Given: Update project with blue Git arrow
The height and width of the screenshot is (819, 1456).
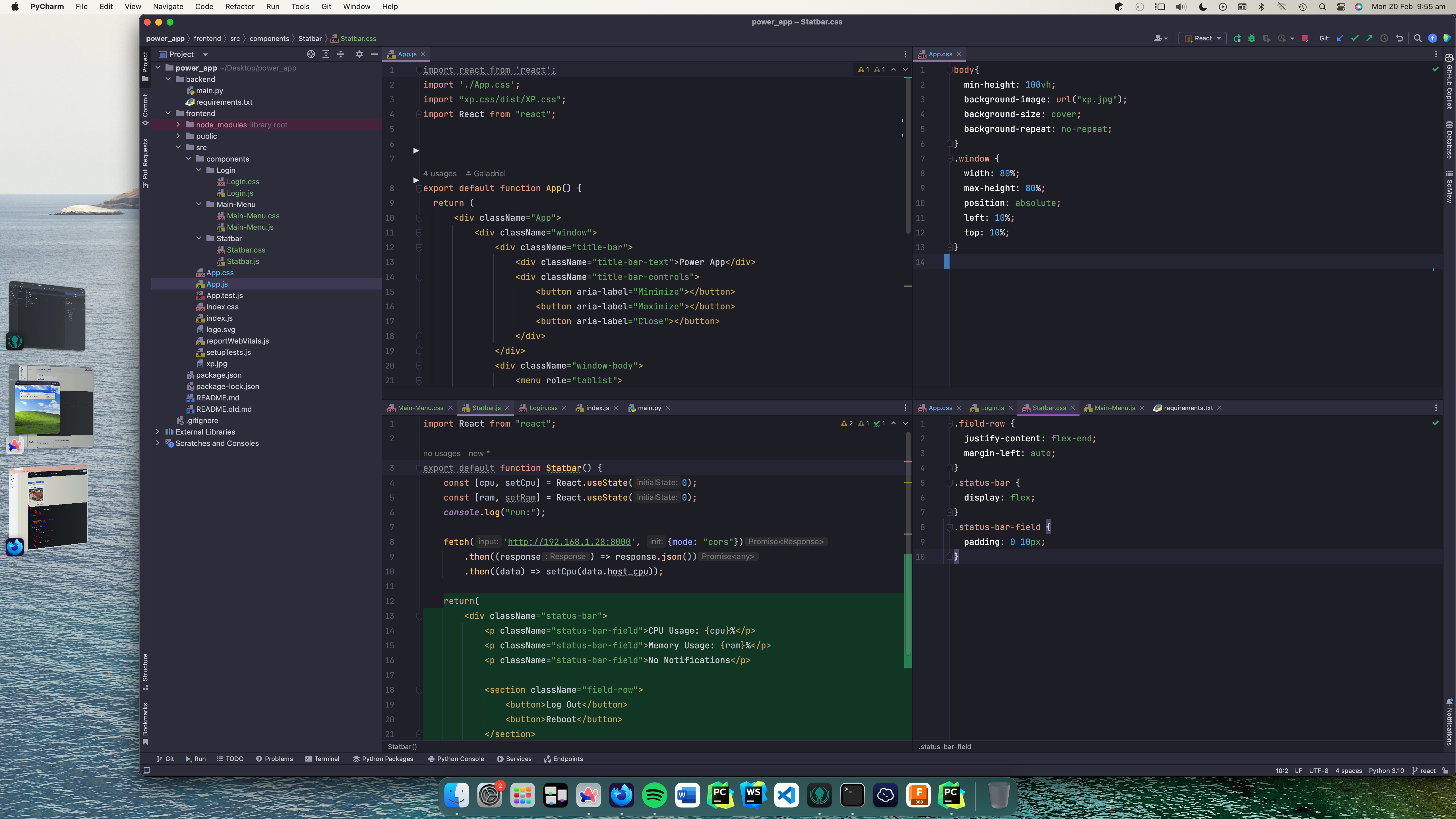Looking at the screenshot, I should tap(1340, 38).
